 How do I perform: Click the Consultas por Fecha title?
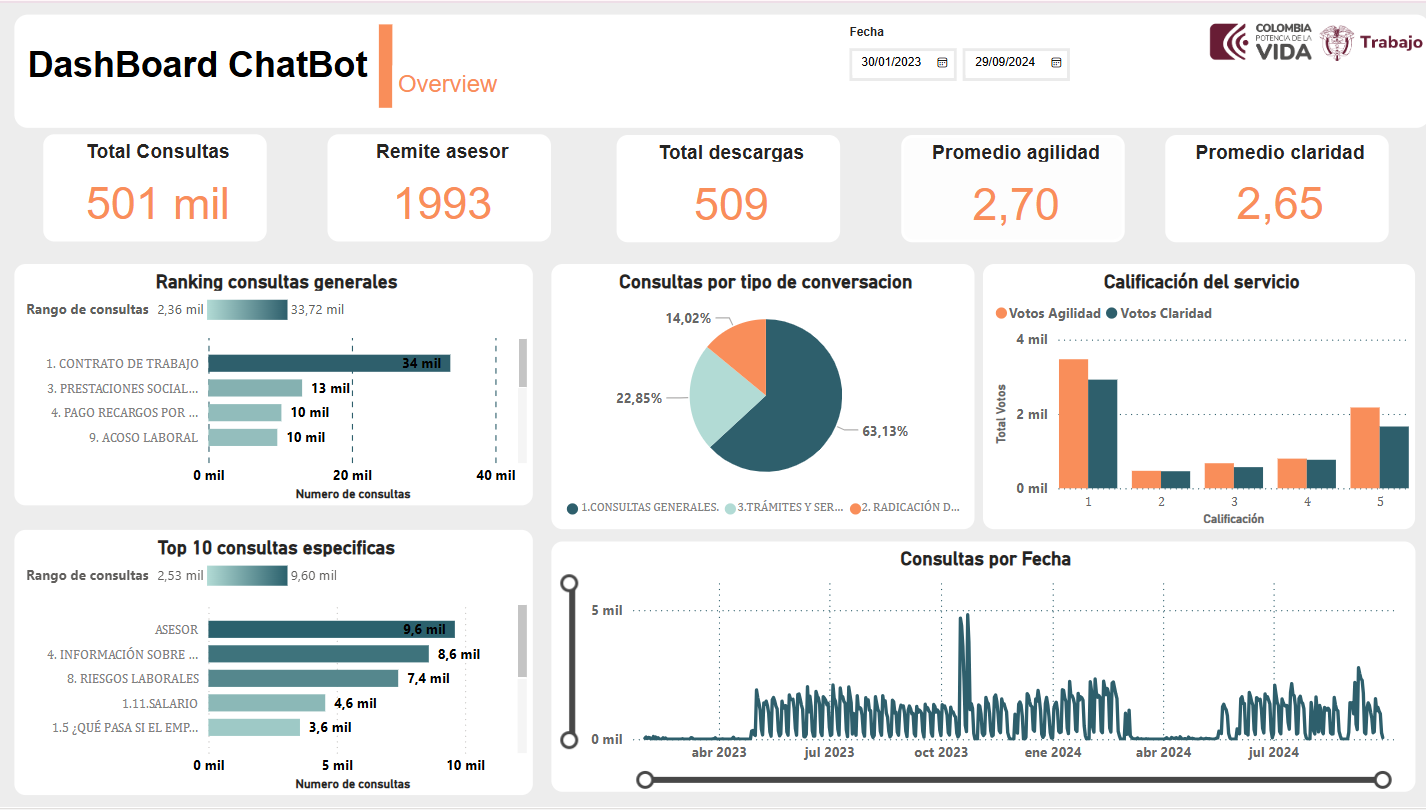tap(985, 559)
